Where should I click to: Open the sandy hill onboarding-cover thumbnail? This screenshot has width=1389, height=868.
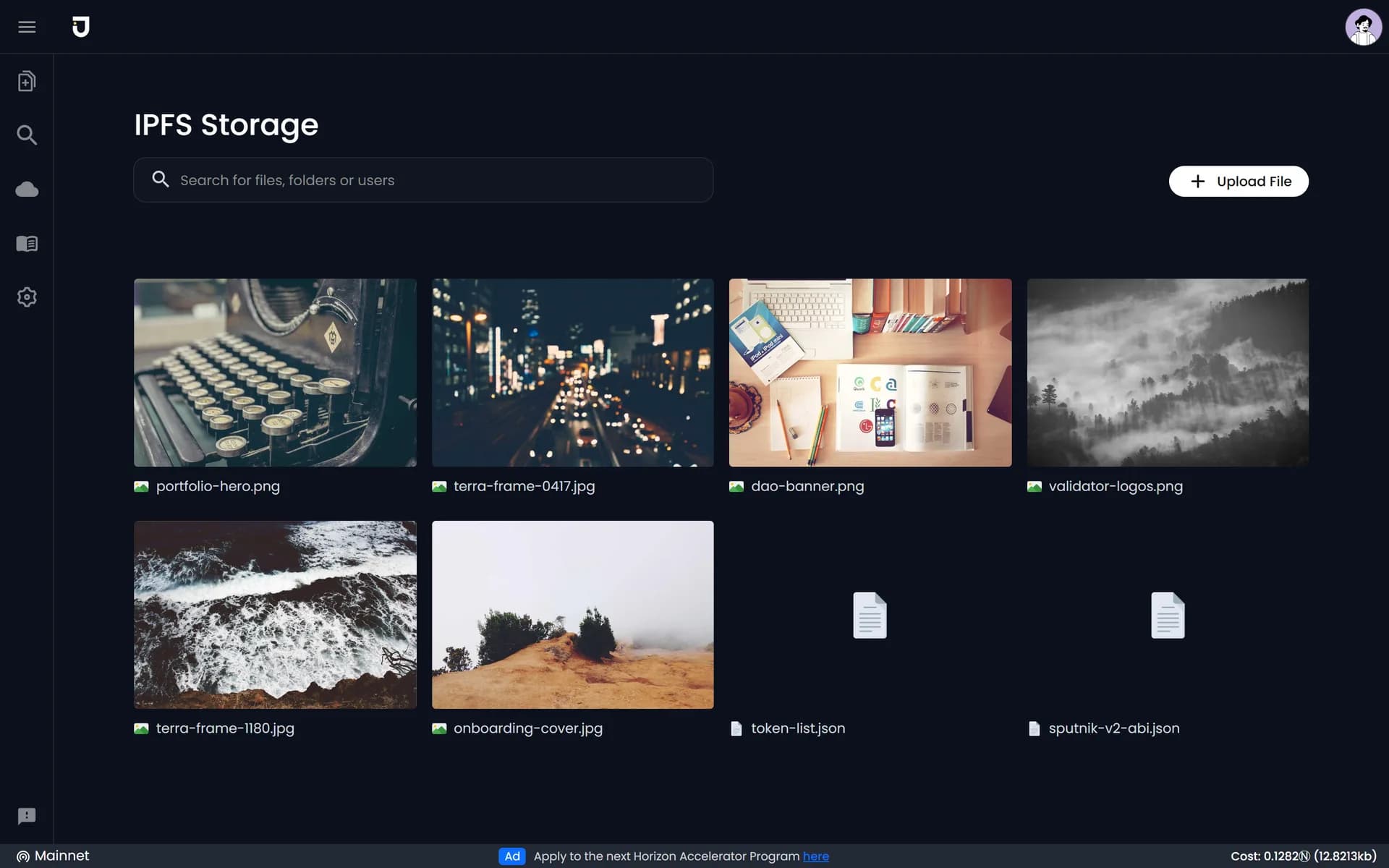pos(572,615)
